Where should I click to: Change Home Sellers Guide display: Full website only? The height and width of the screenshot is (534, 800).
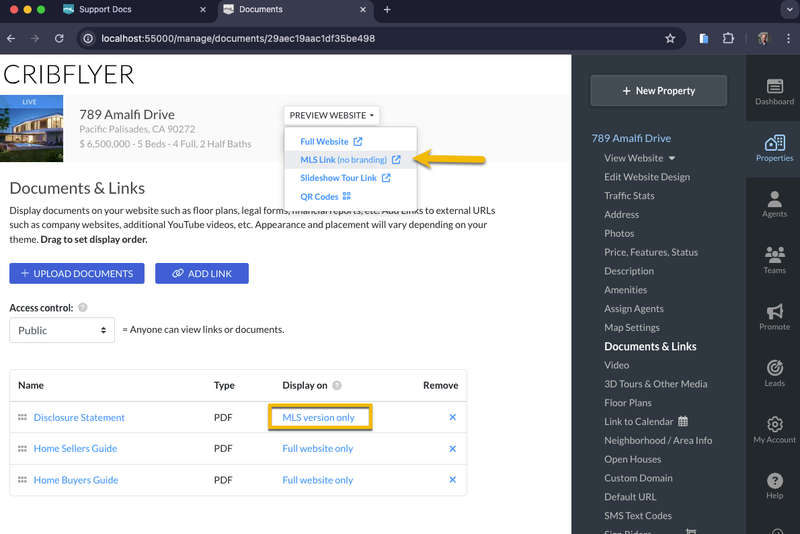(317, 449)
